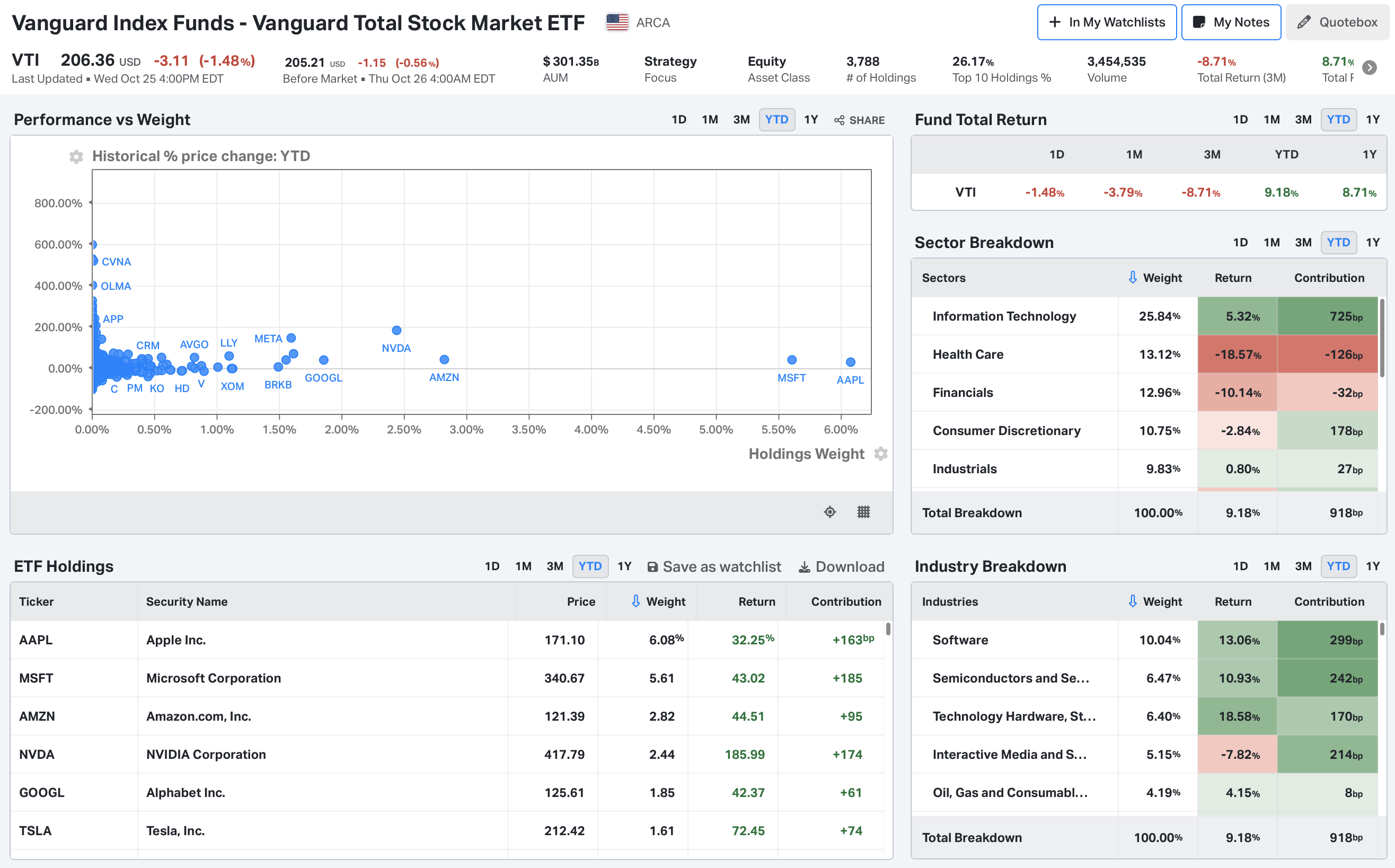
Task: Click the grid table view icon below chart
Action: (x=863, y=511)
